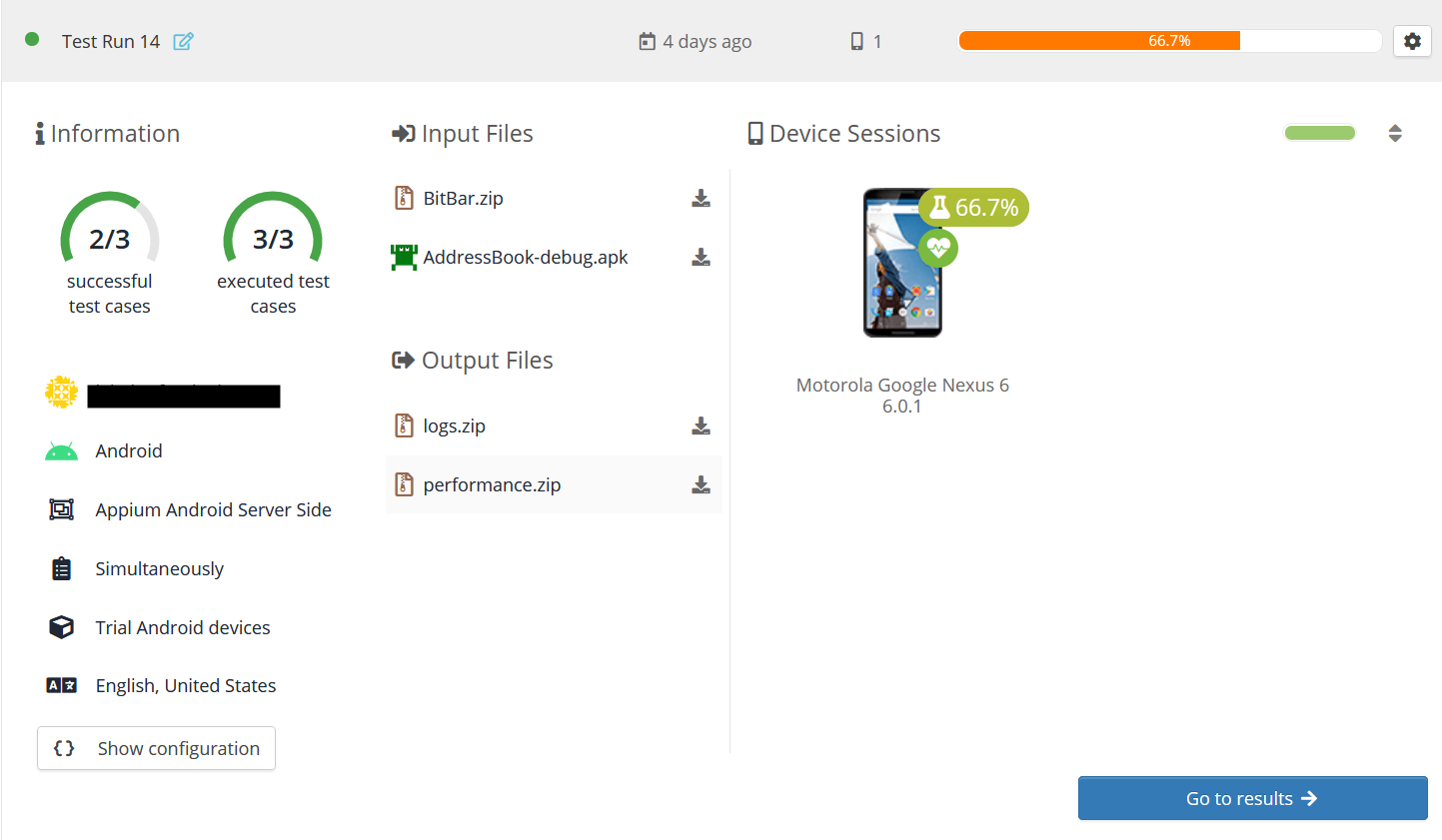Select the Motorola Google Nexus 6 thumbnail
The image size is (1442, 840).
coord(901,265)
